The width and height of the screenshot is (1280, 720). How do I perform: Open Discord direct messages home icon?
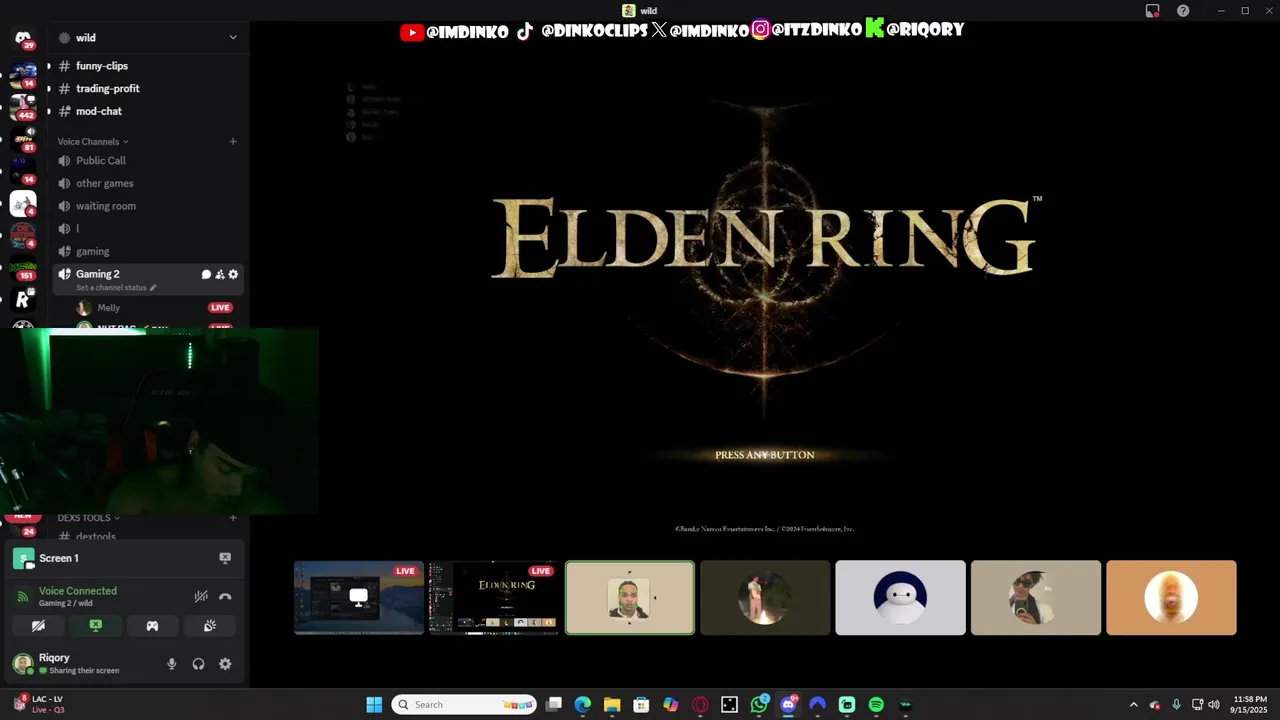coord(22,38)
